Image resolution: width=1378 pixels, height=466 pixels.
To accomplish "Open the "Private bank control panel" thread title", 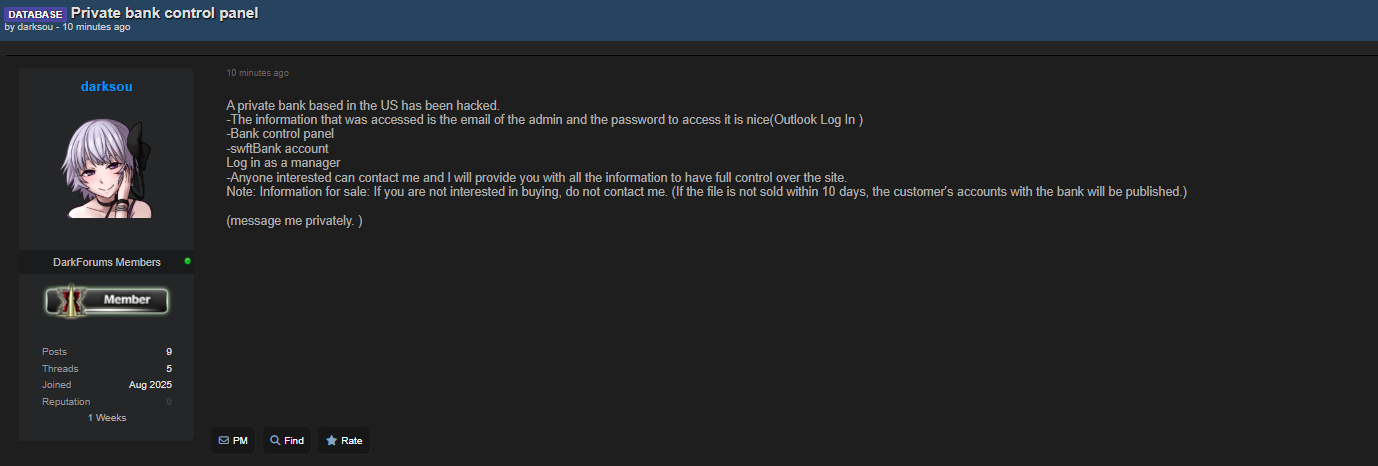I will pos(164,13).
